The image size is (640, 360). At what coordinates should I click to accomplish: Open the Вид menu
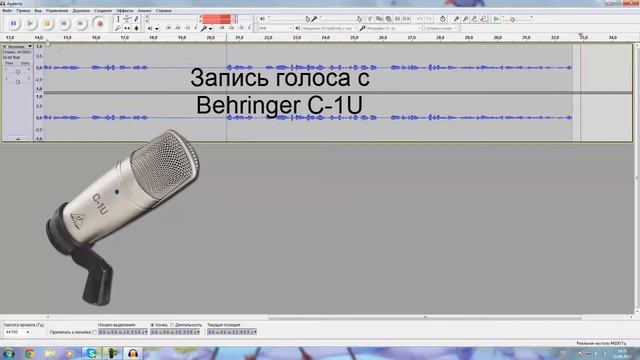click(x=38, y=11)
